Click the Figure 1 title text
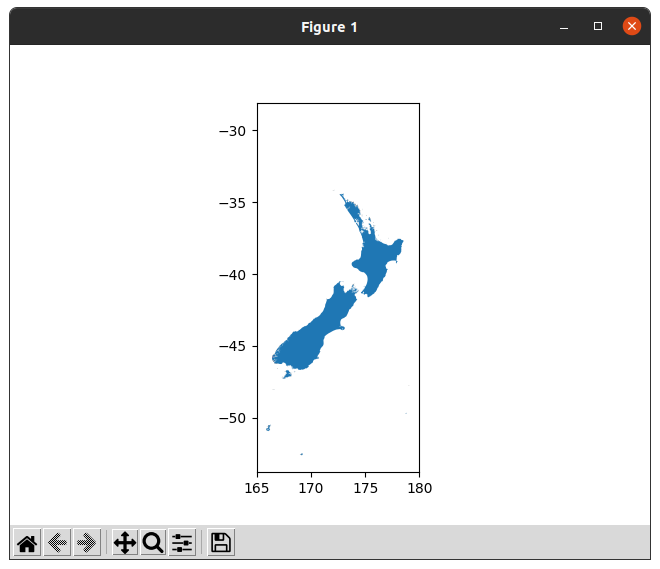Screen dimensions: 660x569 pyautogui.click(x=329, y=27)
